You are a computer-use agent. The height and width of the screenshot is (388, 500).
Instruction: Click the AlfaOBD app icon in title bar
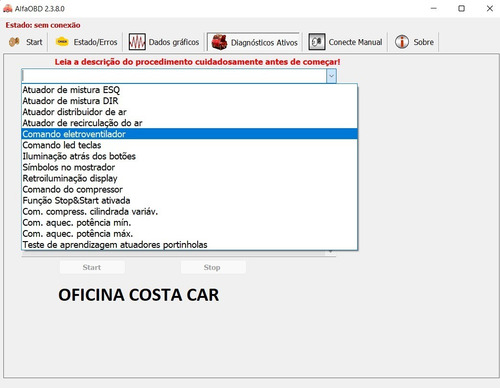pyautogui.click(x=7, y=8)
